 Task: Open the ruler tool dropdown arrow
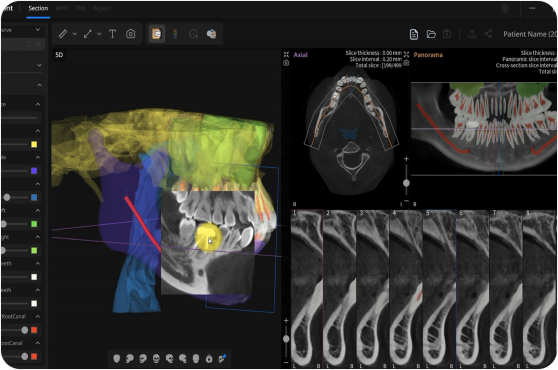pyautogui.click(x=74, y=34)
